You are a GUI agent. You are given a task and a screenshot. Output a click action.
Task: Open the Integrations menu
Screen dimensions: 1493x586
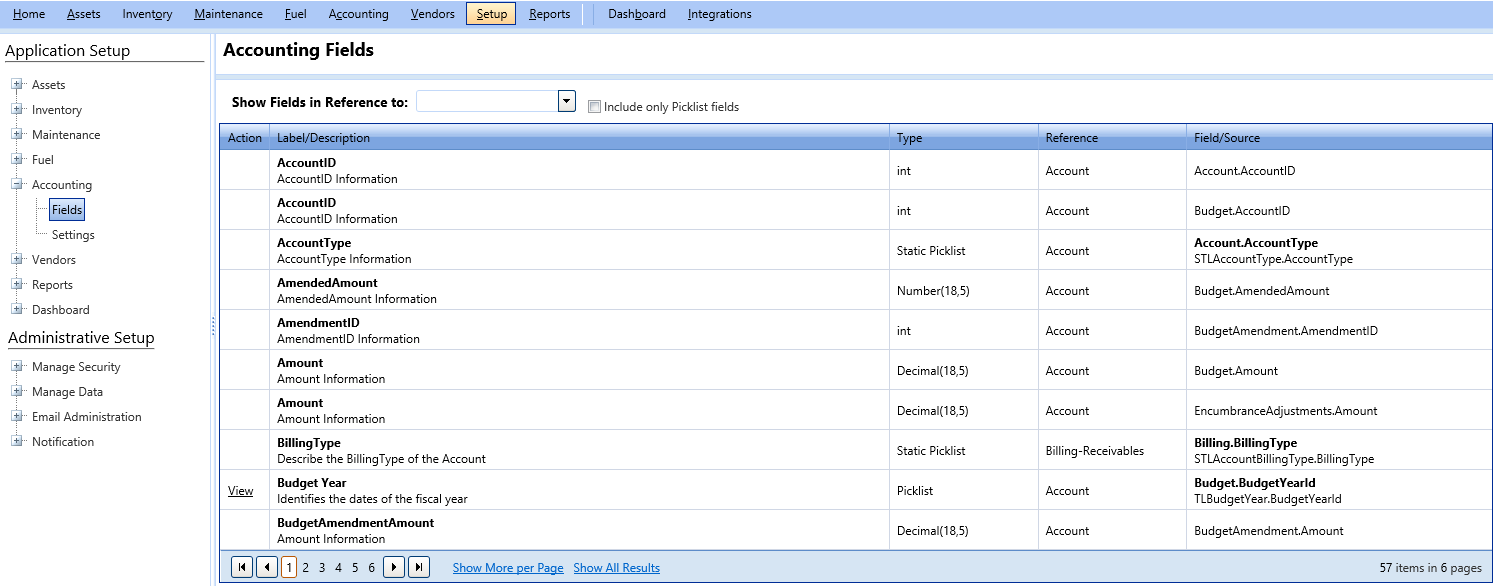(719, 14)
